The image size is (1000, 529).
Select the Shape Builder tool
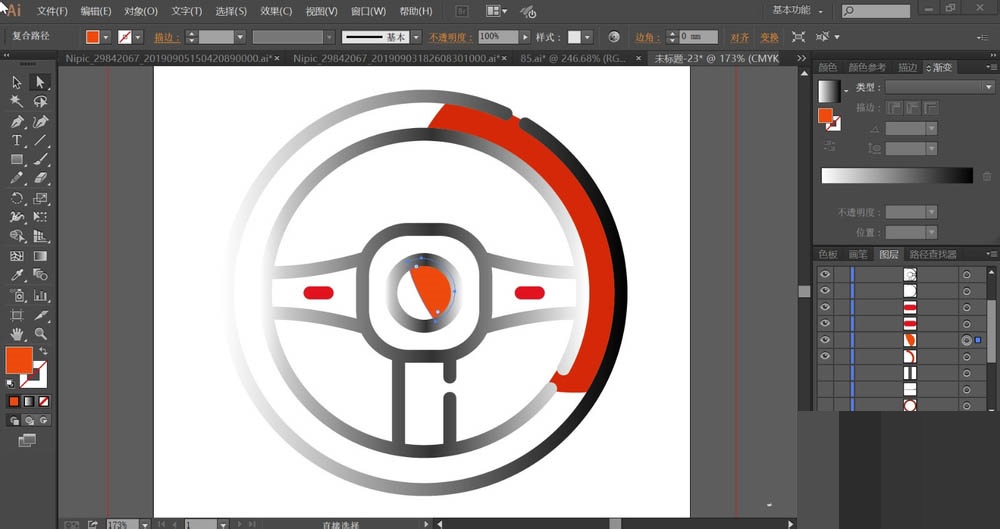pyautogui.click(x=17, y=237)
